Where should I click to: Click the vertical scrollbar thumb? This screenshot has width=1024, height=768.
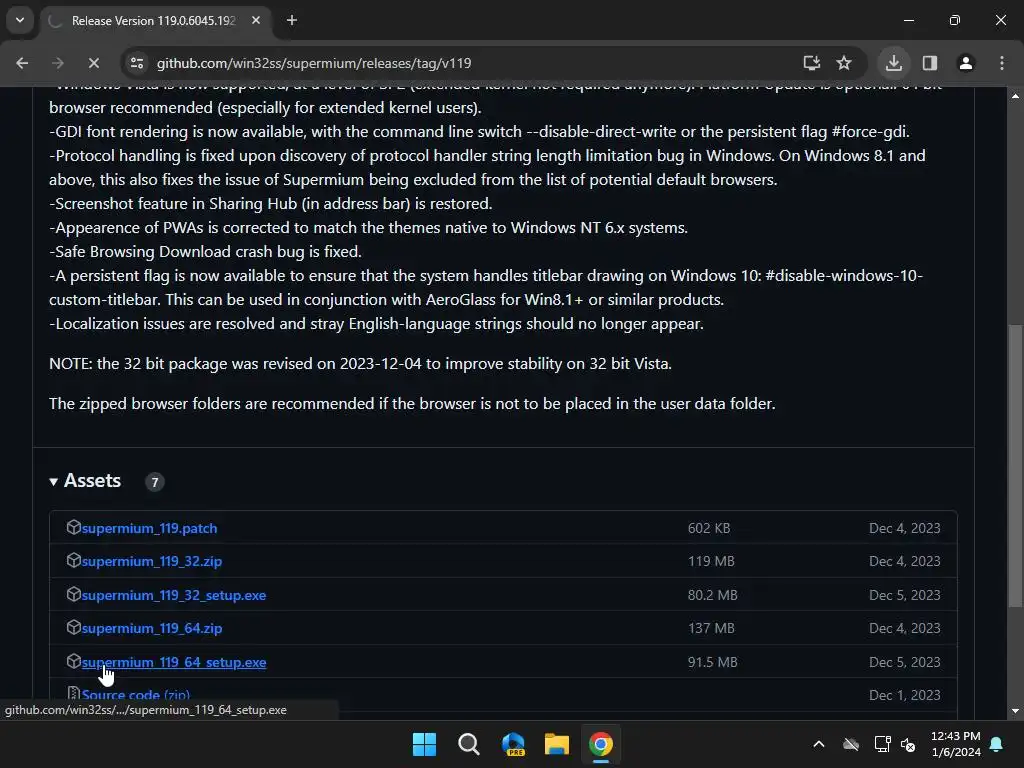(x=1016, y=466)
